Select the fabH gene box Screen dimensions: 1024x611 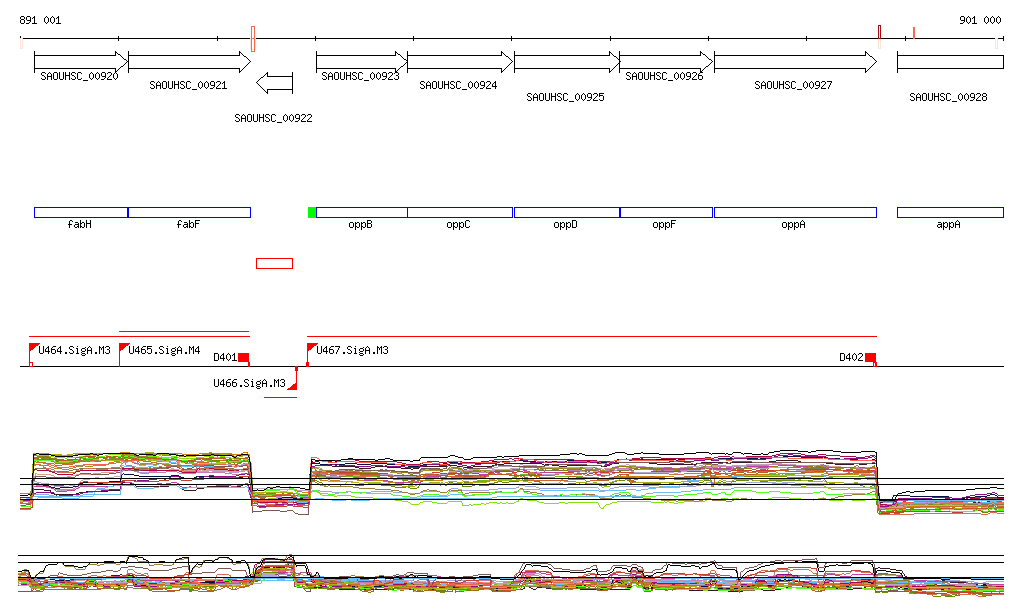pyautogui.click(x=80, y=212)
